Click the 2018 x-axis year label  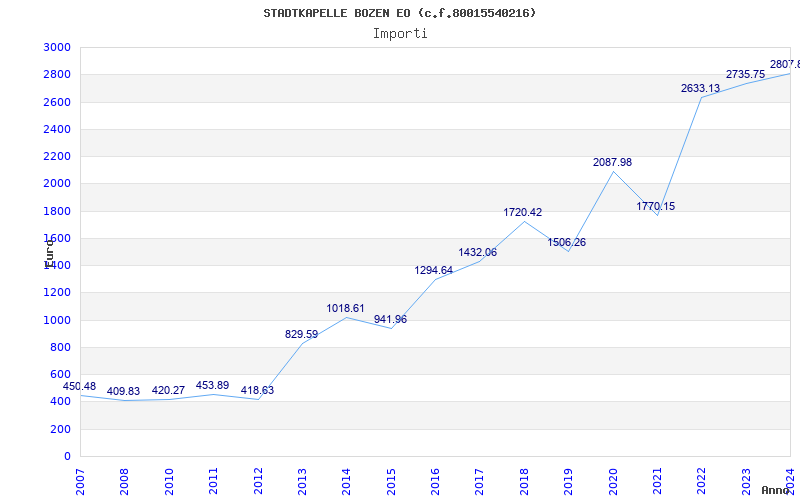click(524, 482)
